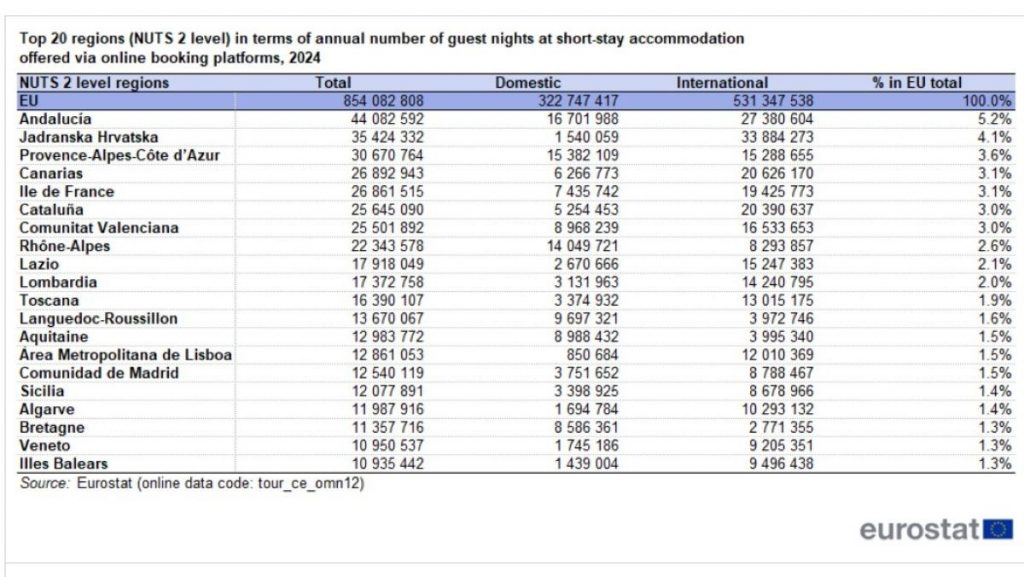Click the Comunidad de Madrid region name
The image size is (1024, 577).
99,373
